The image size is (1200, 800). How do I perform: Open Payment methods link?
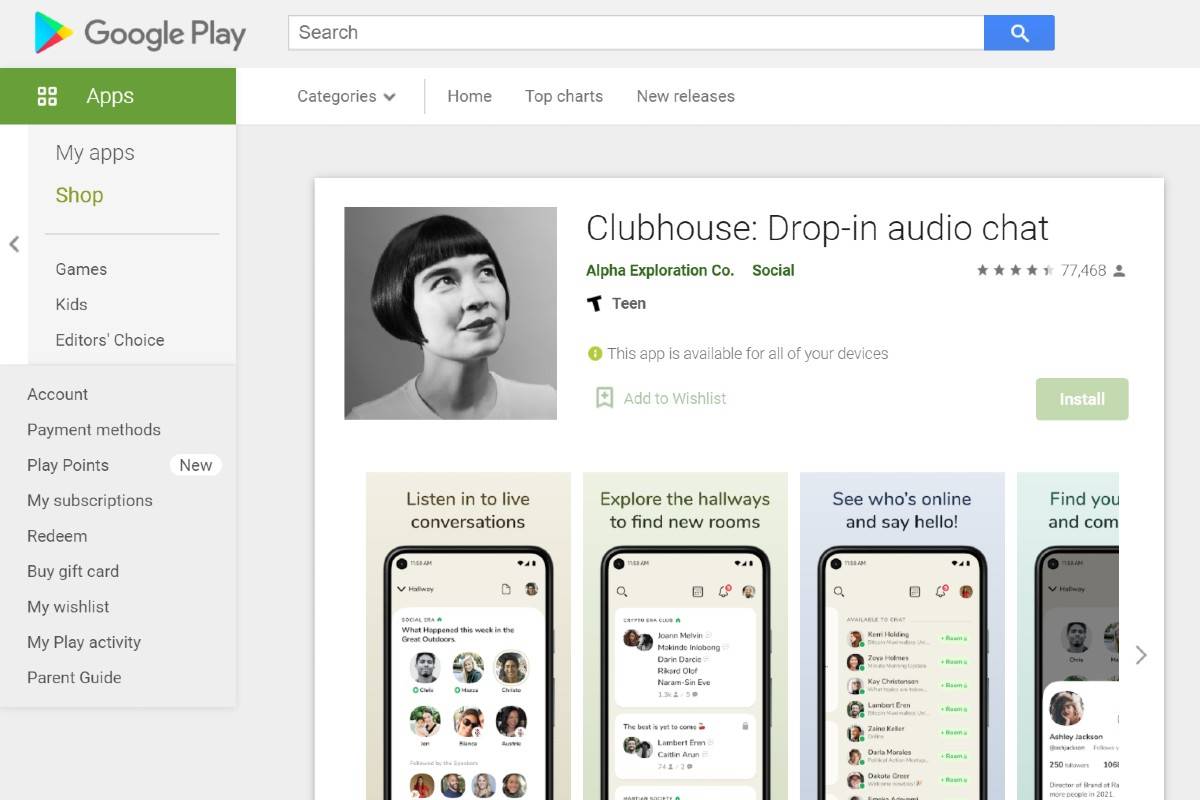94,430
